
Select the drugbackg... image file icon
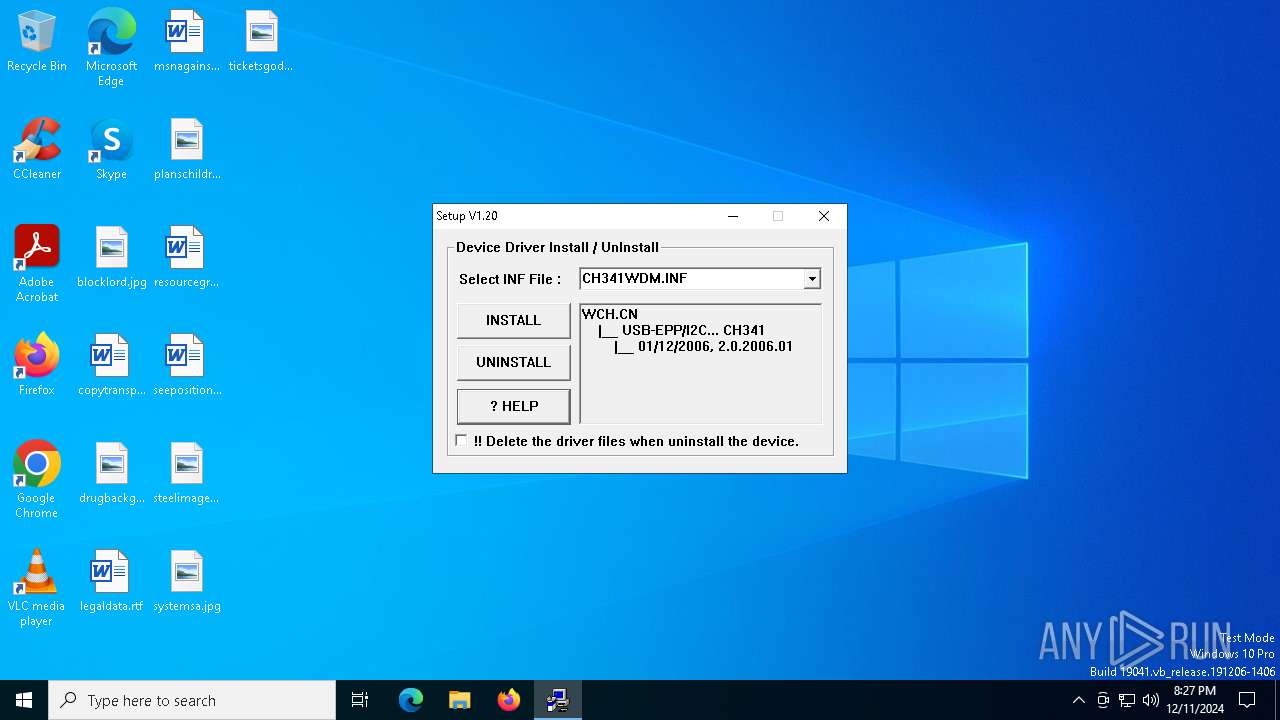(112, 474)
